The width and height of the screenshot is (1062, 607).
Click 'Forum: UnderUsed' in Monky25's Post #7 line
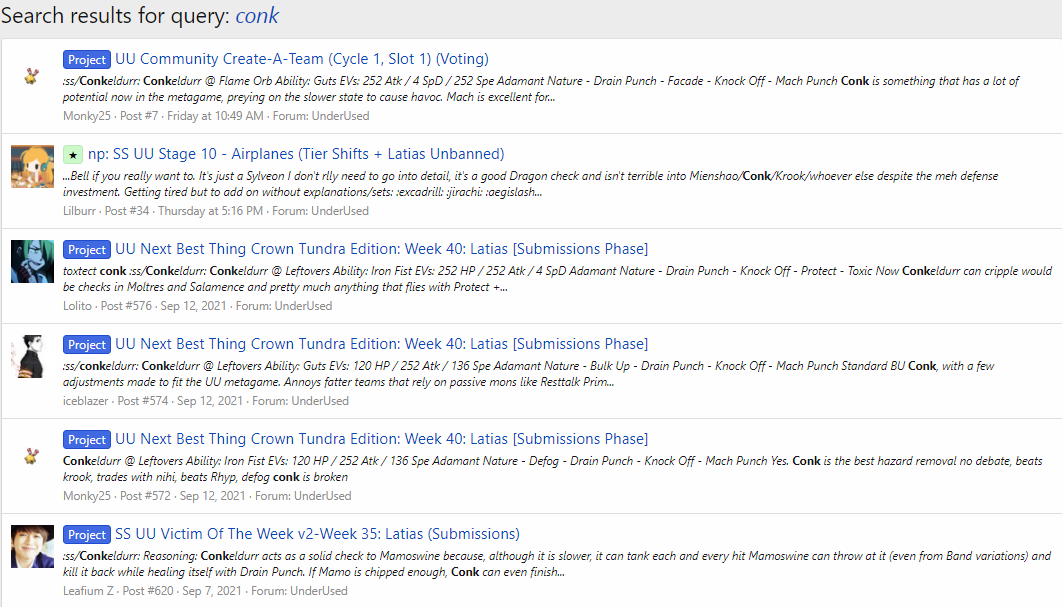[321, 116]
